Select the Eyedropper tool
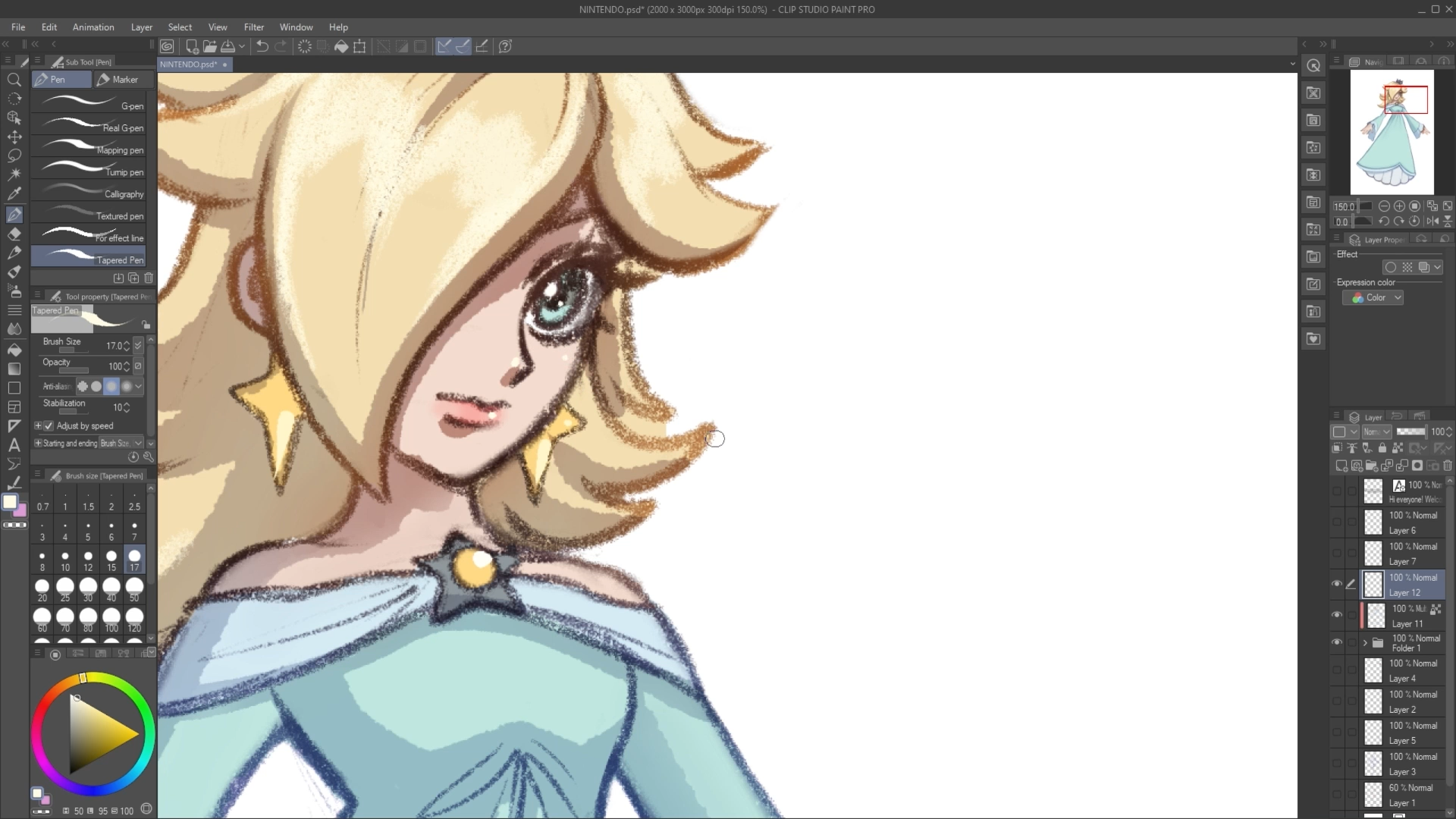1456x819 pixels. coord(14,194)
